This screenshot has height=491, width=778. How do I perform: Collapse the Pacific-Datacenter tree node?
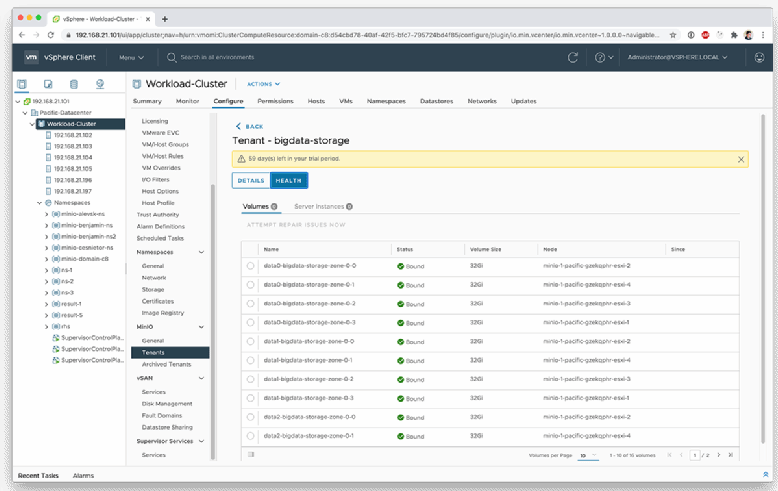(25, 113)
